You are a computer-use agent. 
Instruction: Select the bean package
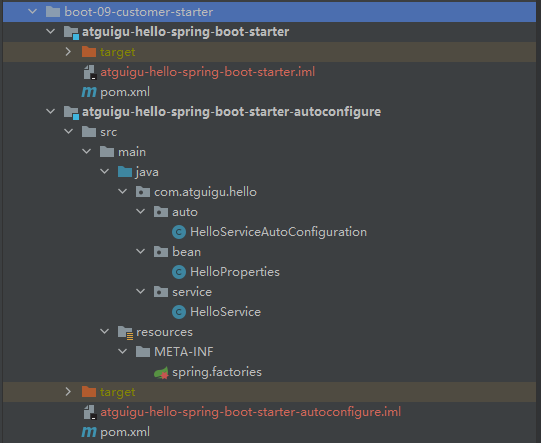[186, 252]
